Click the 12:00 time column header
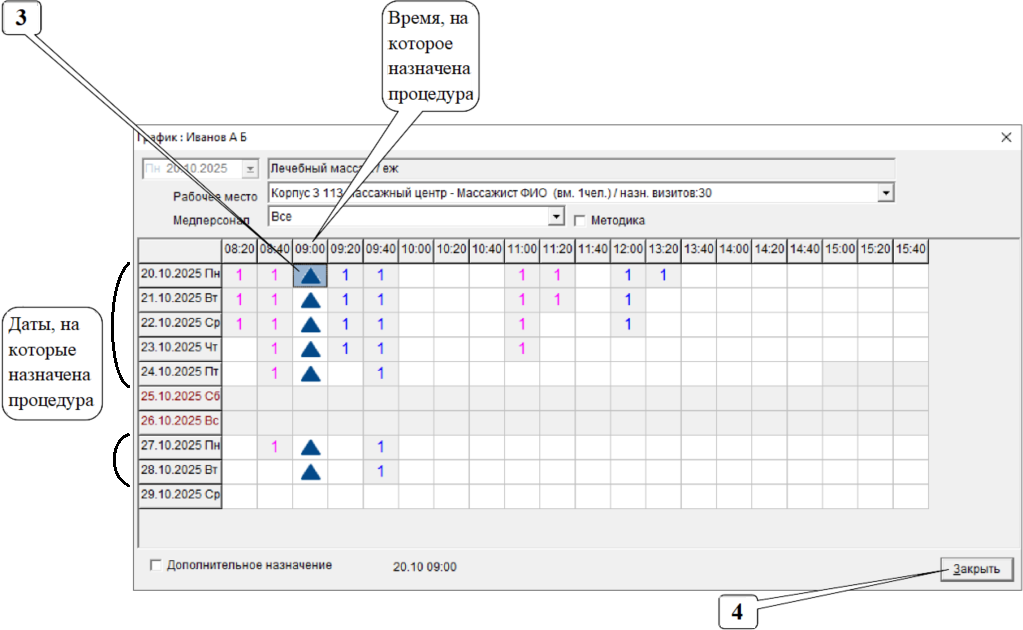Image resolution: width=1023 pixels, height=630 pixels. [x=627, y=248]
